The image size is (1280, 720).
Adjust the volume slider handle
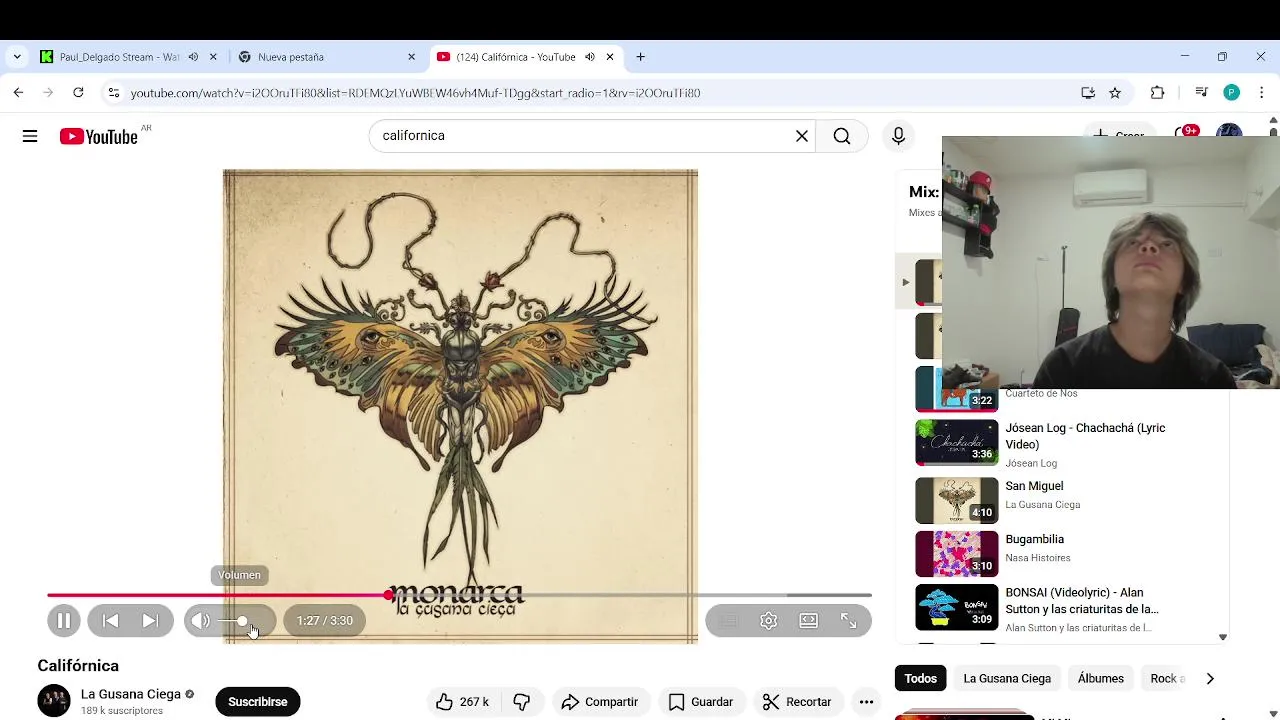click(x=242, y=621)
